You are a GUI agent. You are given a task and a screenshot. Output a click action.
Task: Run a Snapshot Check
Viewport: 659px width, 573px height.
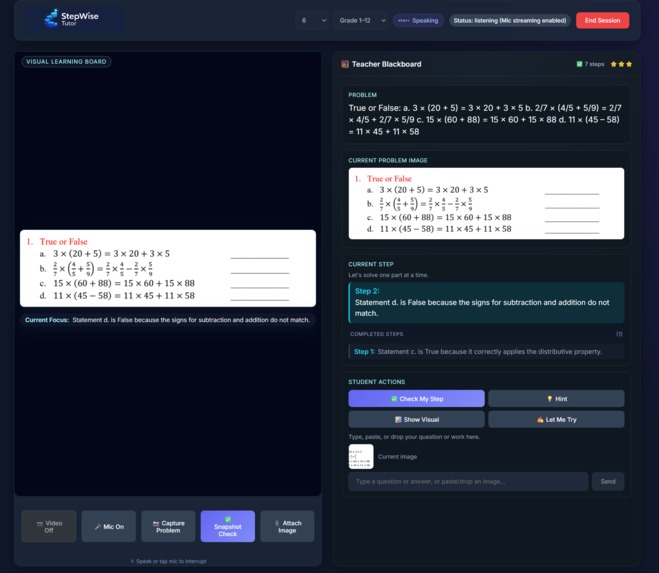click(228, 526)
